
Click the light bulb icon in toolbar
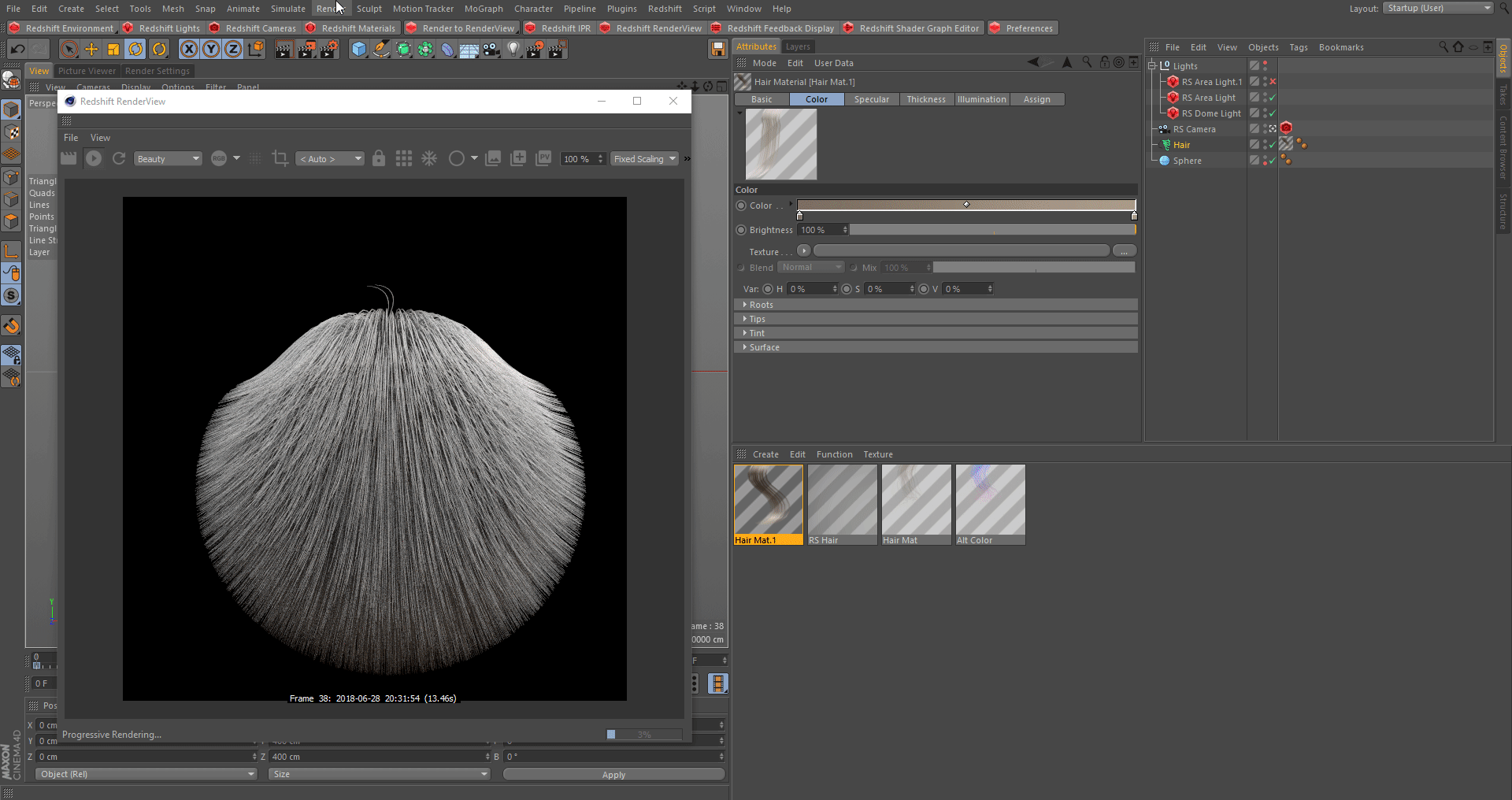coord(513,50)
